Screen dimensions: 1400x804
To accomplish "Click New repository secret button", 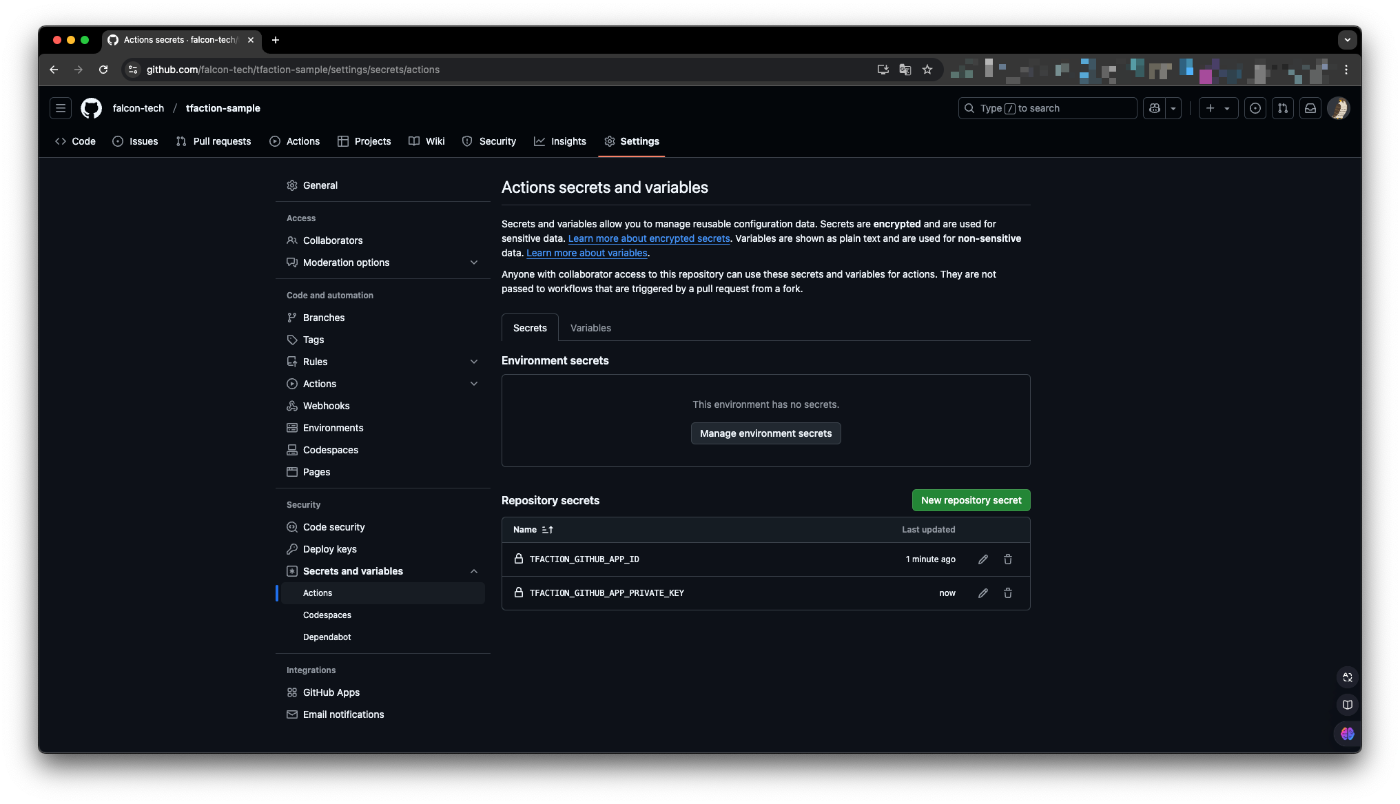I will click(971, 500).
